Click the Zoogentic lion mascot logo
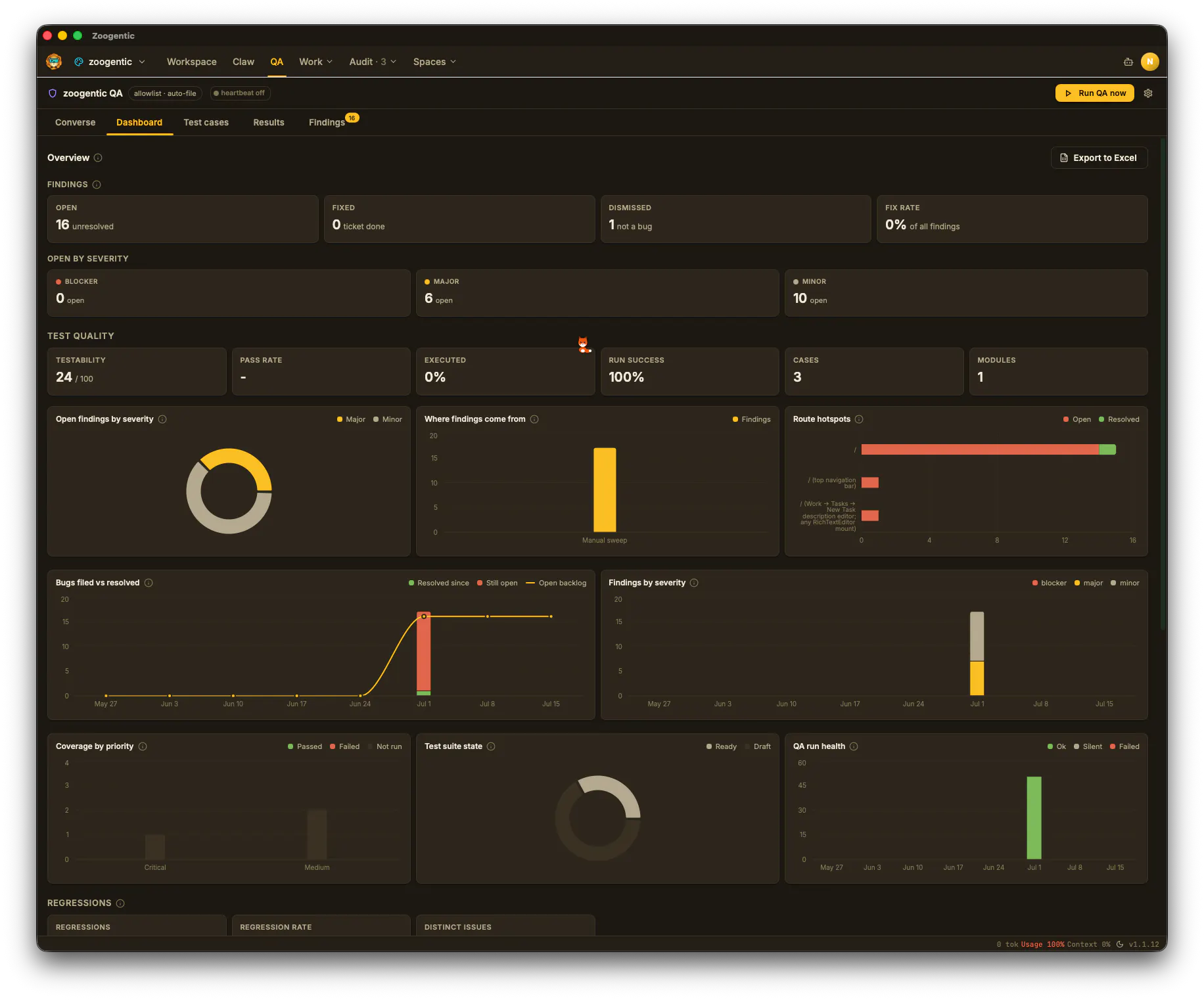The height and width of the screenshot is (1000, 1204). (54, 62)
